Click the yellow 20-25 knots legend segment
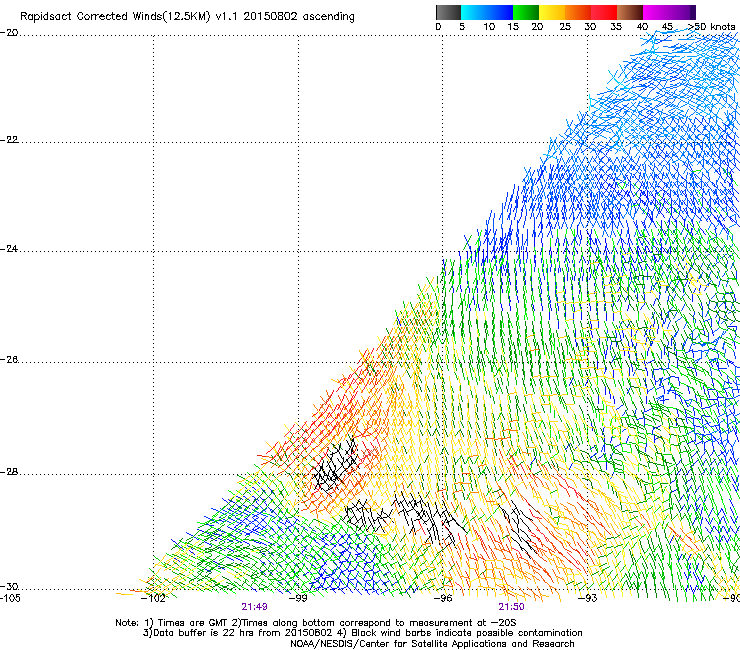 point(552,12)
